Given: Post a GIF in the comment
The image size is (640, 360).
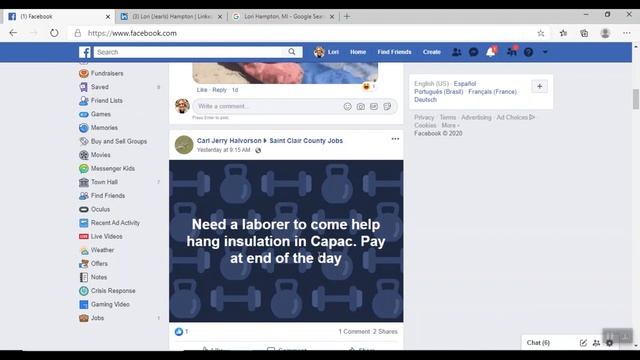Looking at the screenshot, I should pos(374,107).
